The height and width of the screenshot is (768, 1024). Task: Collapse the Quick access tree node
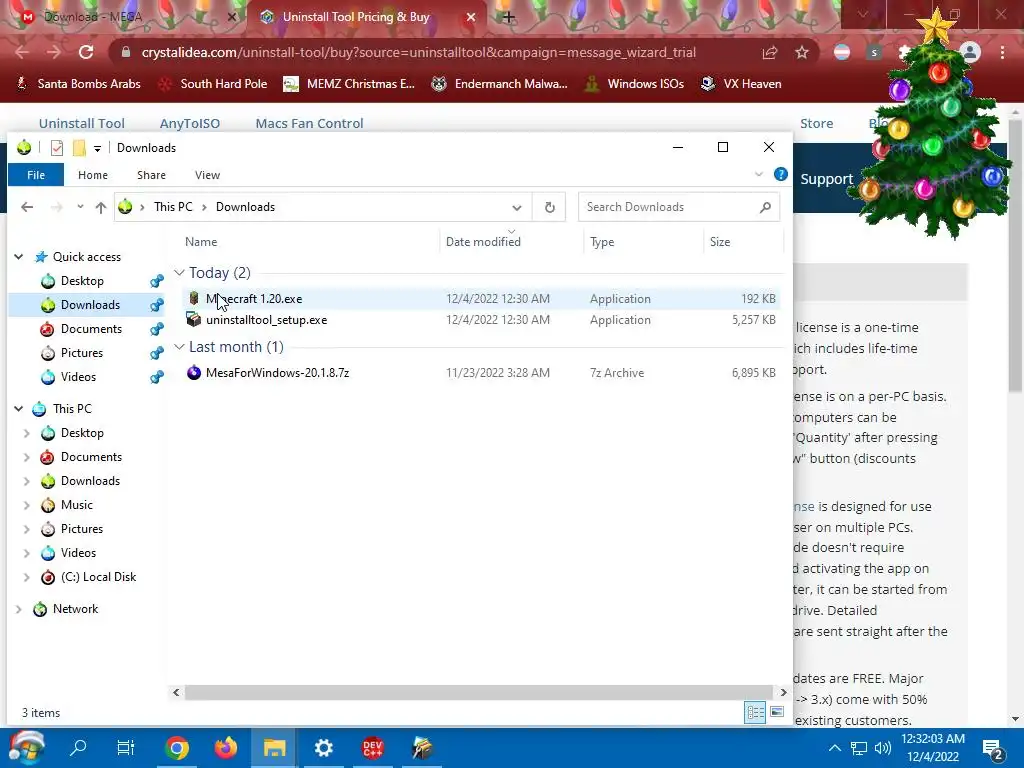18,257
